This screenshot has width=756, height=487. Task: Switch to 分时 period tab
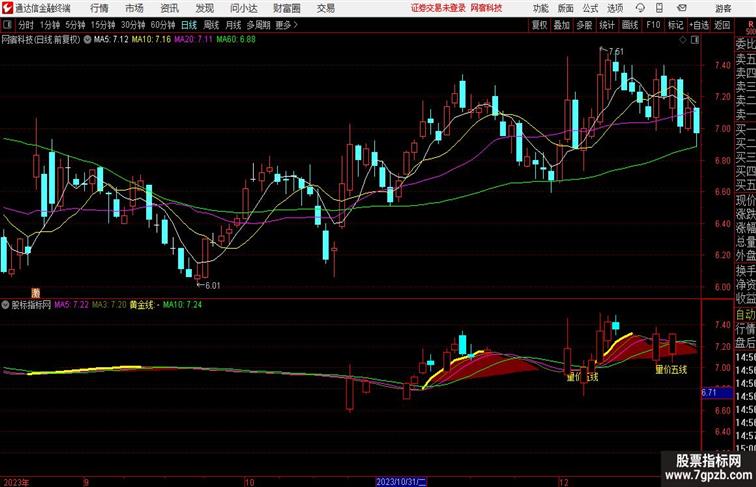[26, 25]
